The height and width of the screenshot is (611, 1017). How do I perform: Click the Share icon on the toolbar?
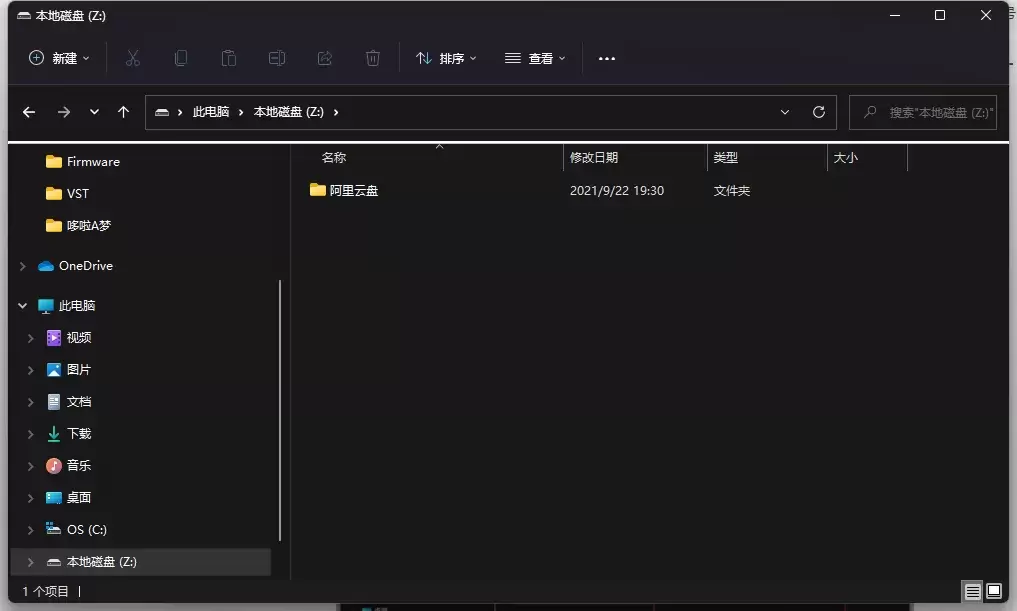click(x=325, y=58)
